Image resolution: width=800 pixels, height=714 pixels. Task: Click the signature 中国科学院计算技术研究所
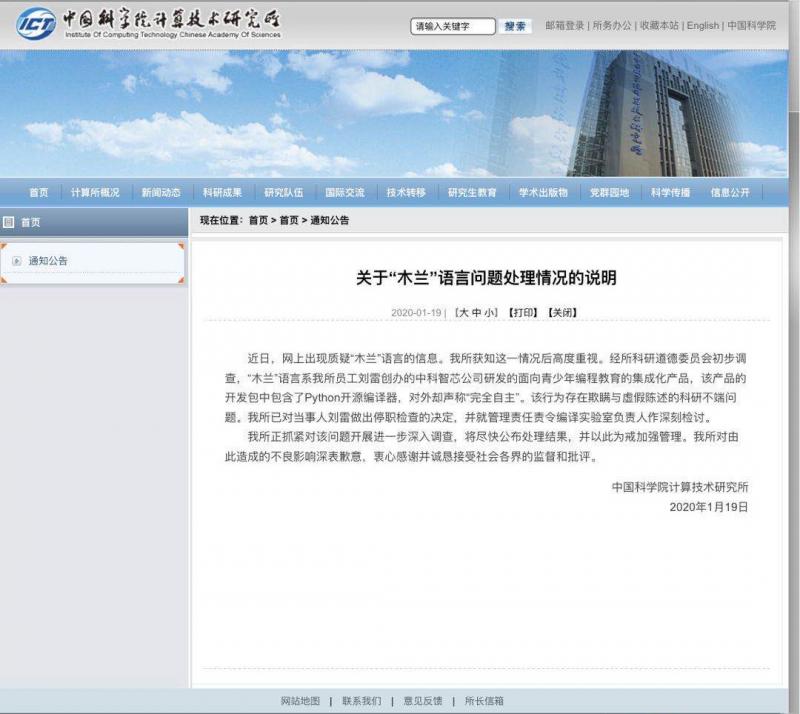(680, 487)
